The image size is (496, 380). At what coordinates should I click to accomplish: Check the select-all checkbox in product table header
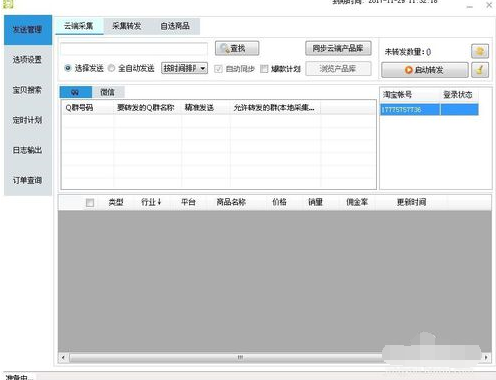(90, 203)
